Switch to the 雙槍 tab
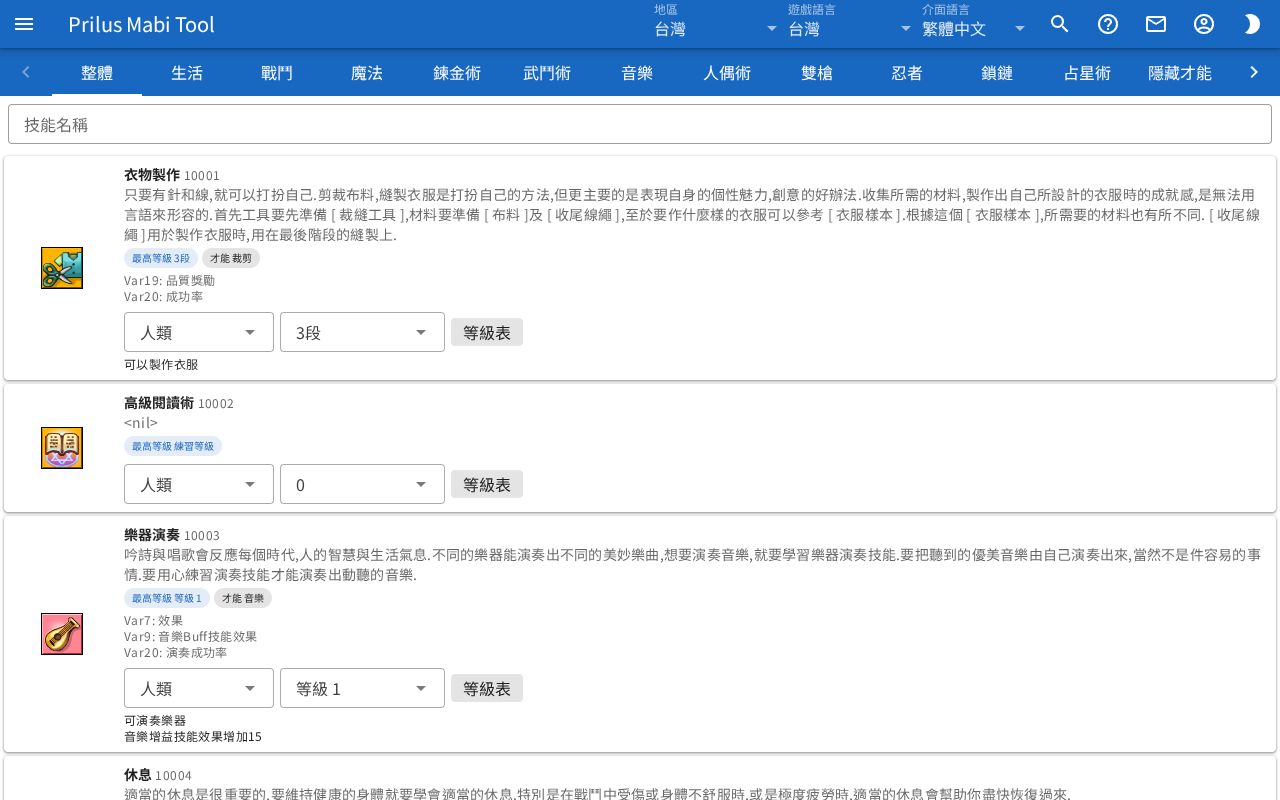1280x800 pixels. [x=817, y=72]
